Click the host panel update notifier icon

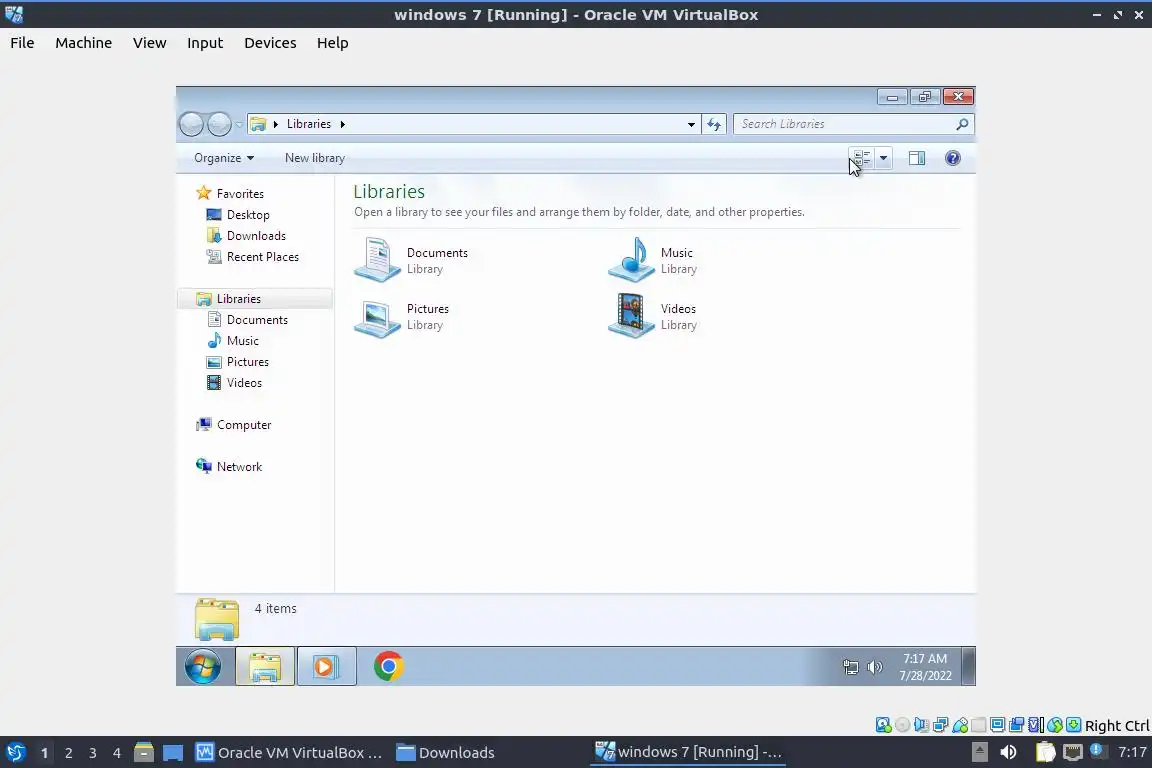1097,750
